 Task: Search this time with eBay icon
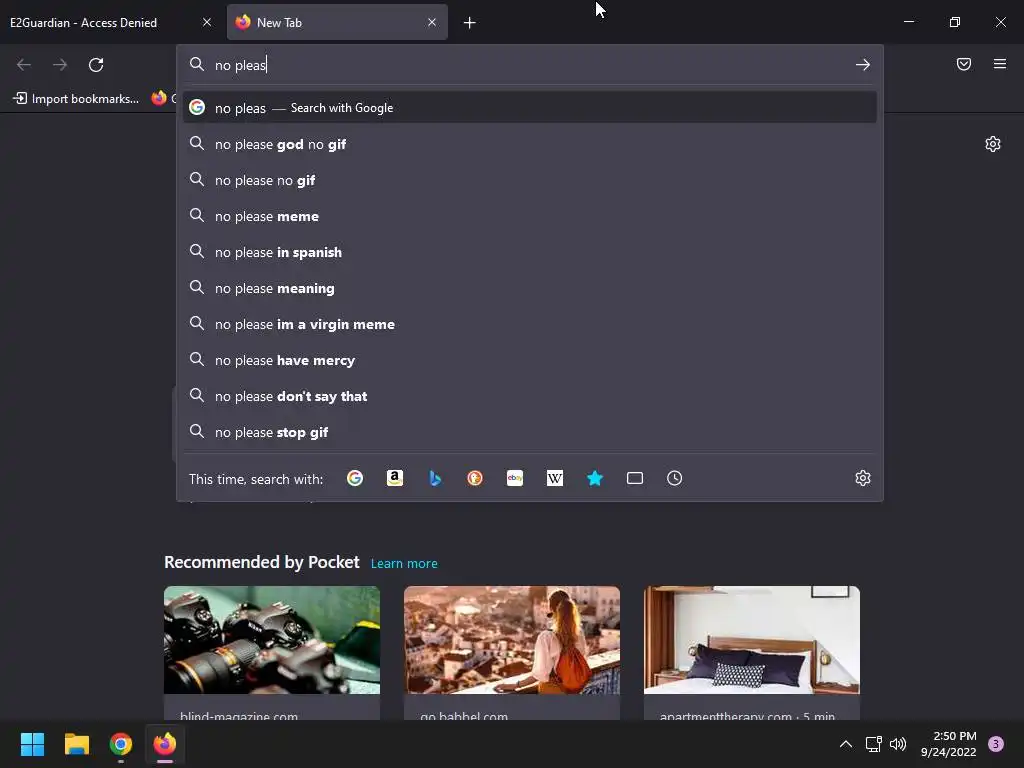click(515, 478)
